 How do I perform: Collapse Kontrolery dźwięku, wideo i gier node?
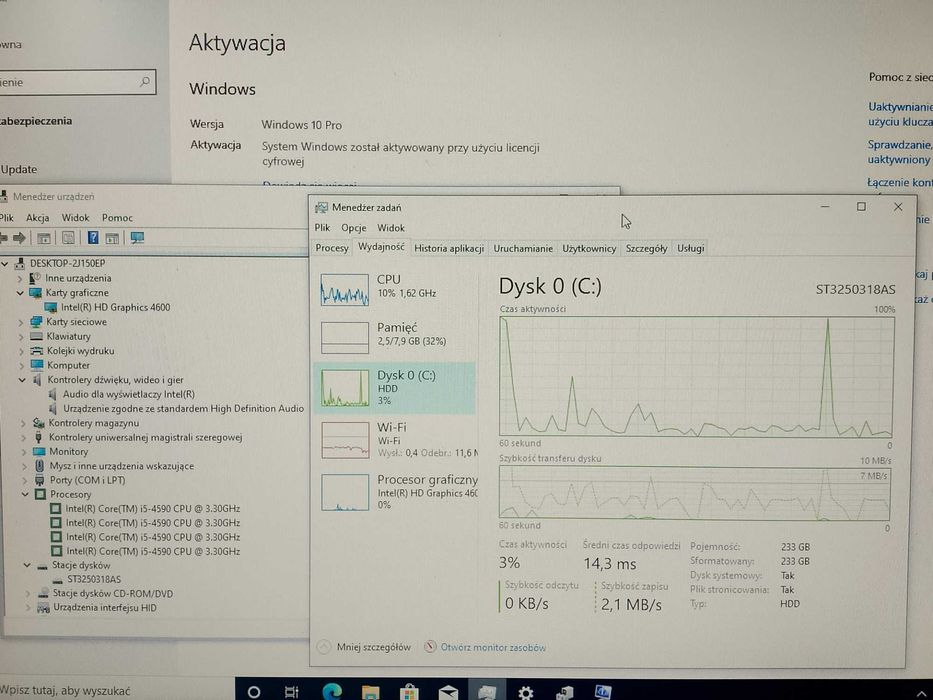coord(22,380)
